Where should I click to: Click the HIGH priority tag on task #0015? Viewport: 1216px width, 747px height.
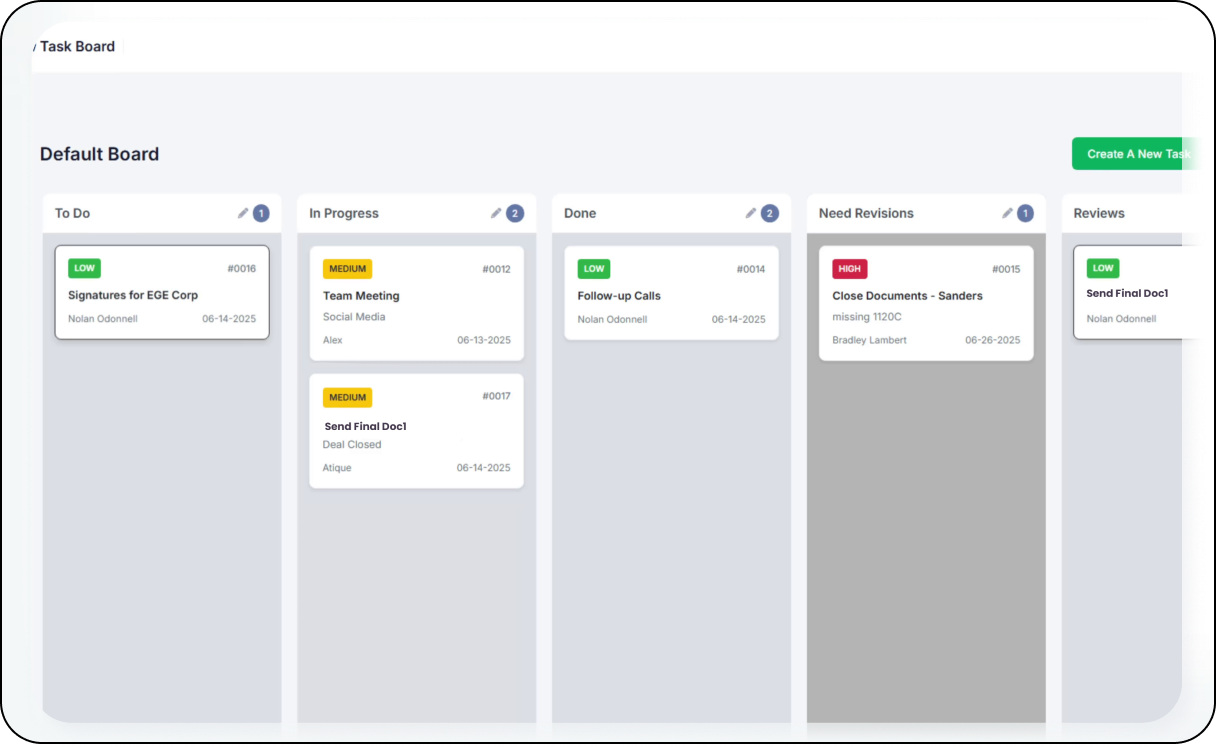pyautogui.click(x=849, y=269)
